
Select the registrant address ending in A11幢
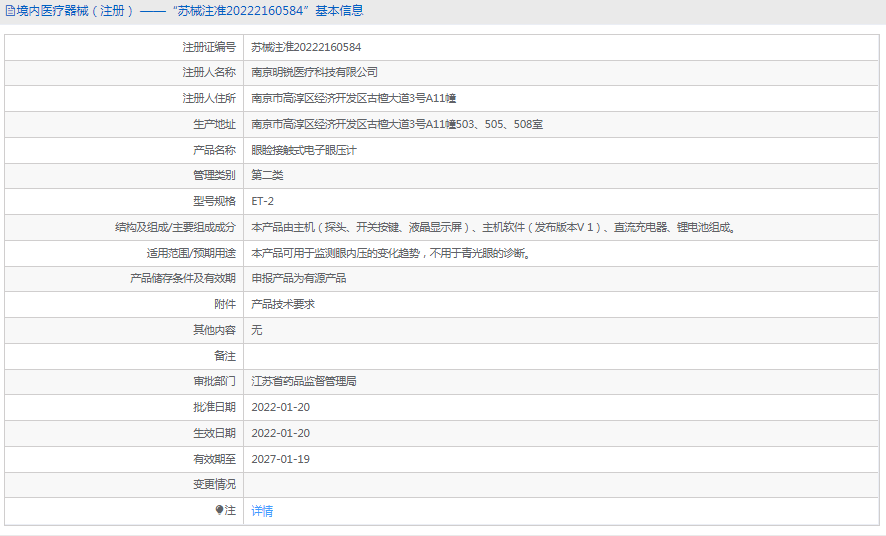(354, 98)
